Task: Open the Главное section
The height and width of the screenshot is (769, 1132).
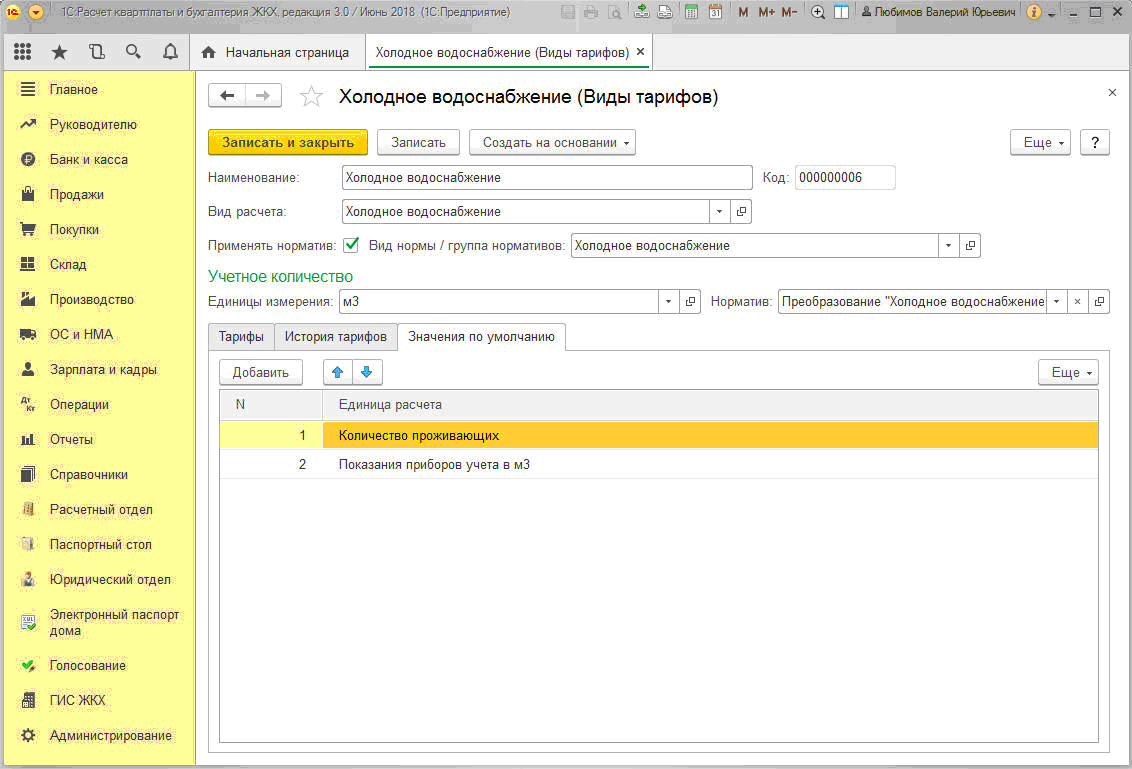Action: (x=74, y=90)
